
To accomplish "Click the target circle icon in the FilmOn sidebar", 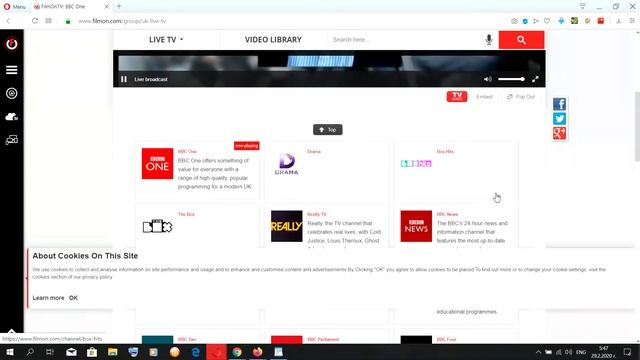I will 11,93.
